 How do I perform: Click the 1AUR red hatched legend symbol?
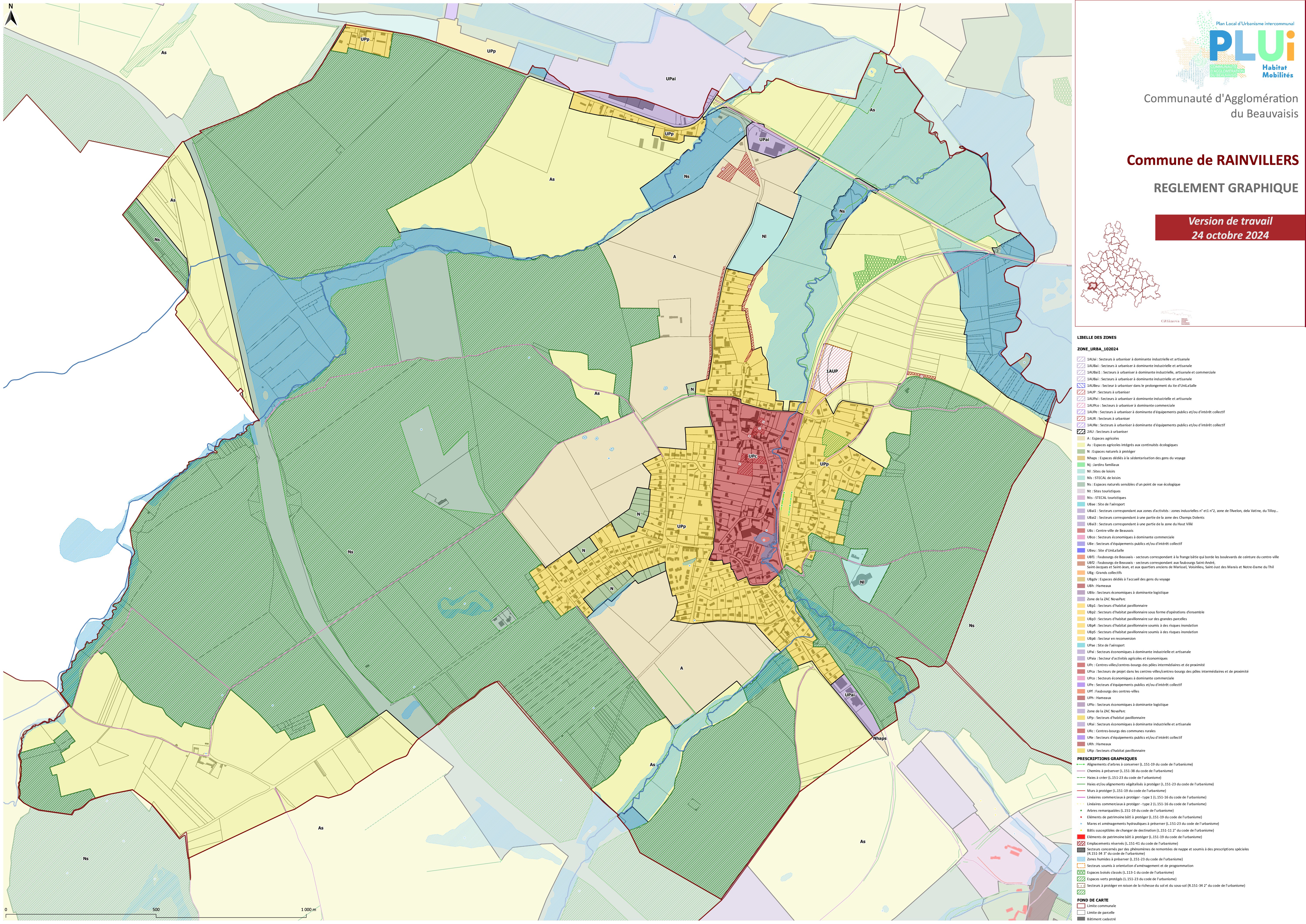[1081, 419]
